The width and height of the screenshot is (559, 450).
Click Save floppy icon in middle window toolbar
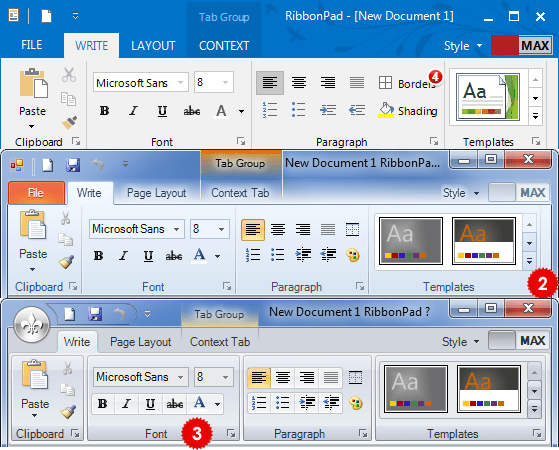click(x=73, y=165)
